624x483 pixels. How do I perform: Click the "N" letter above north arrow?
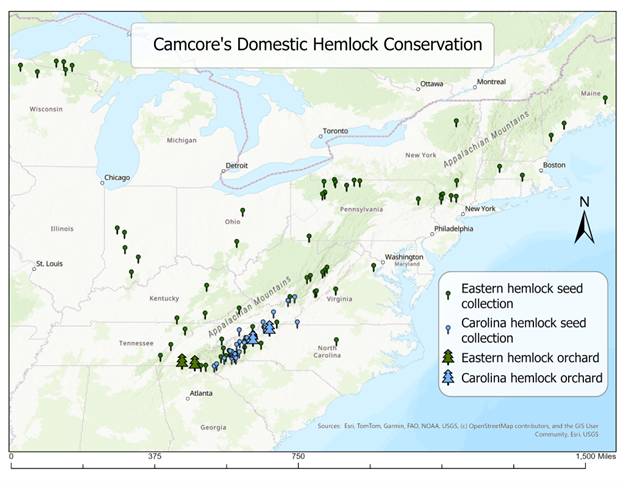pos(584,202)
